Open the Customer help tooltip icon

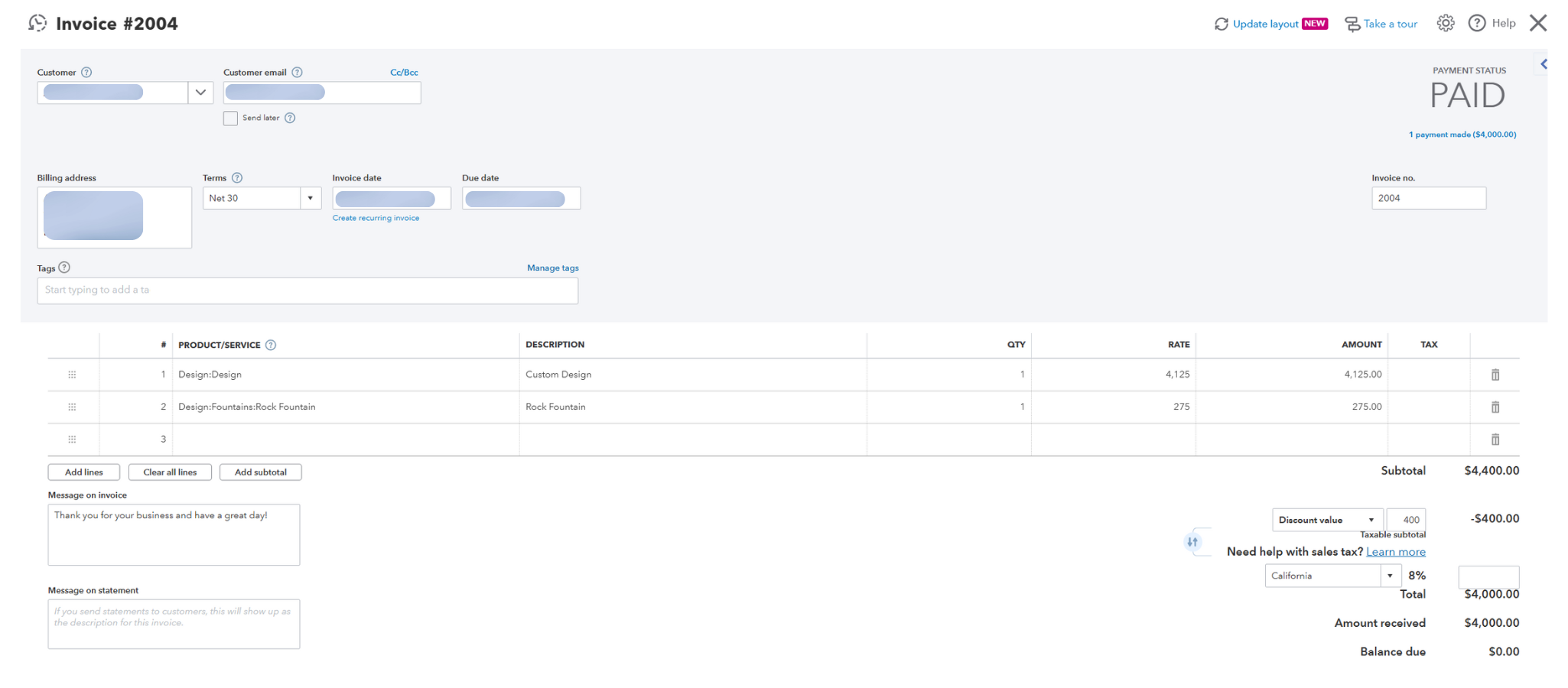tap(86, 73)
